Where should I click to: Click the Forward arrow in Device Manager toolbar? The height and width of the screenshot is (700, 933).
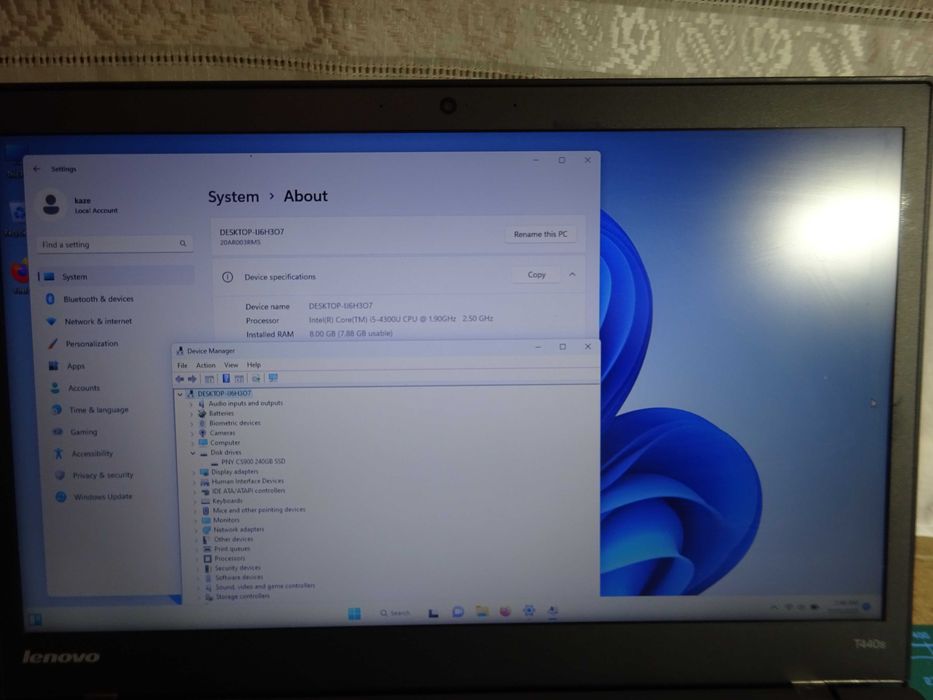point(192,379)
